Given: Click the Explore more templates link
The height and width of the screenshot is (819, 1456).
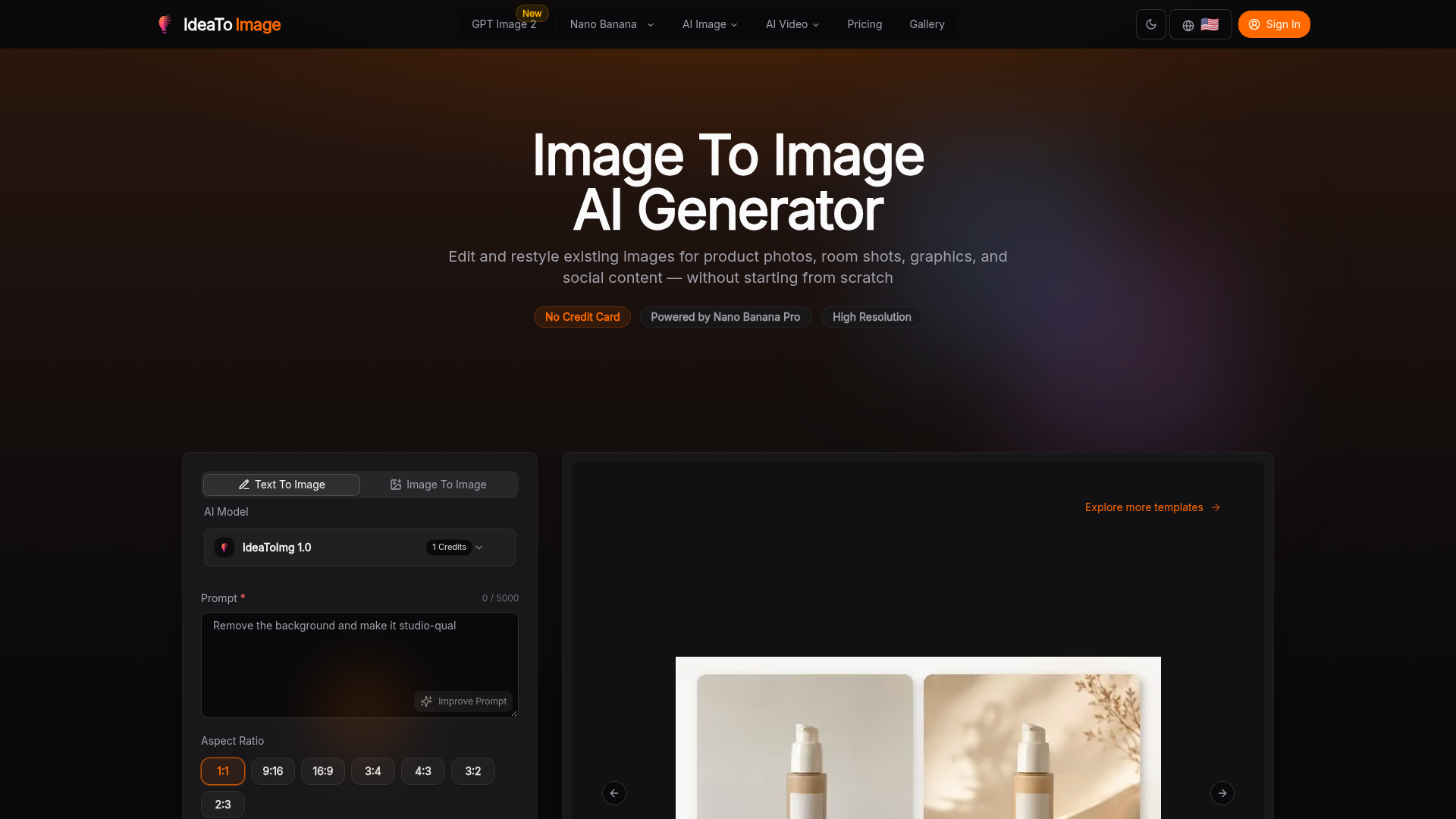Looking at the screenshot, I should 1153,507.
